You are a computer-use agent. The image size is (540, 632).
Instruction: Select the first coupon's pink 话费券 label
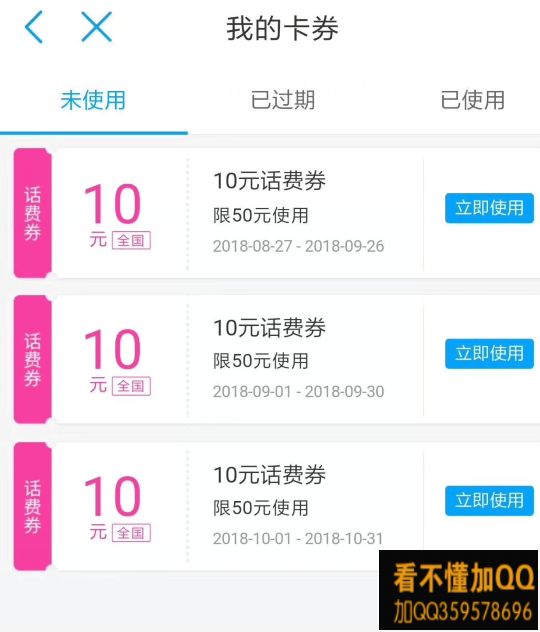(33, 213)
